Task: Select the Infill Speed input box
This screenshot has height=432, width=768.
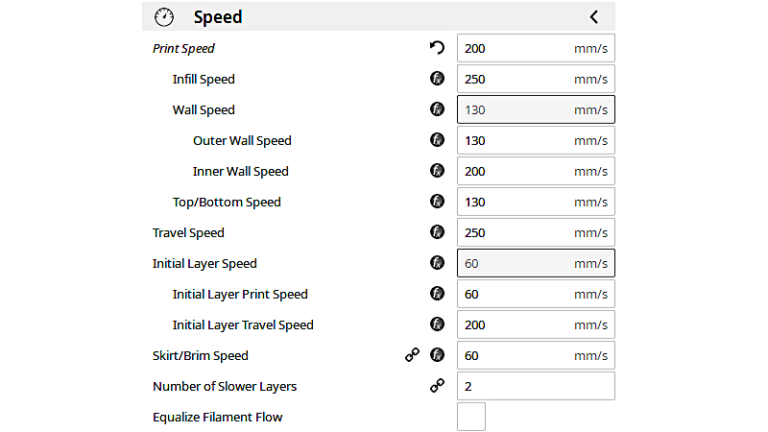Action: pyautogui.click(x=535, y=79)
